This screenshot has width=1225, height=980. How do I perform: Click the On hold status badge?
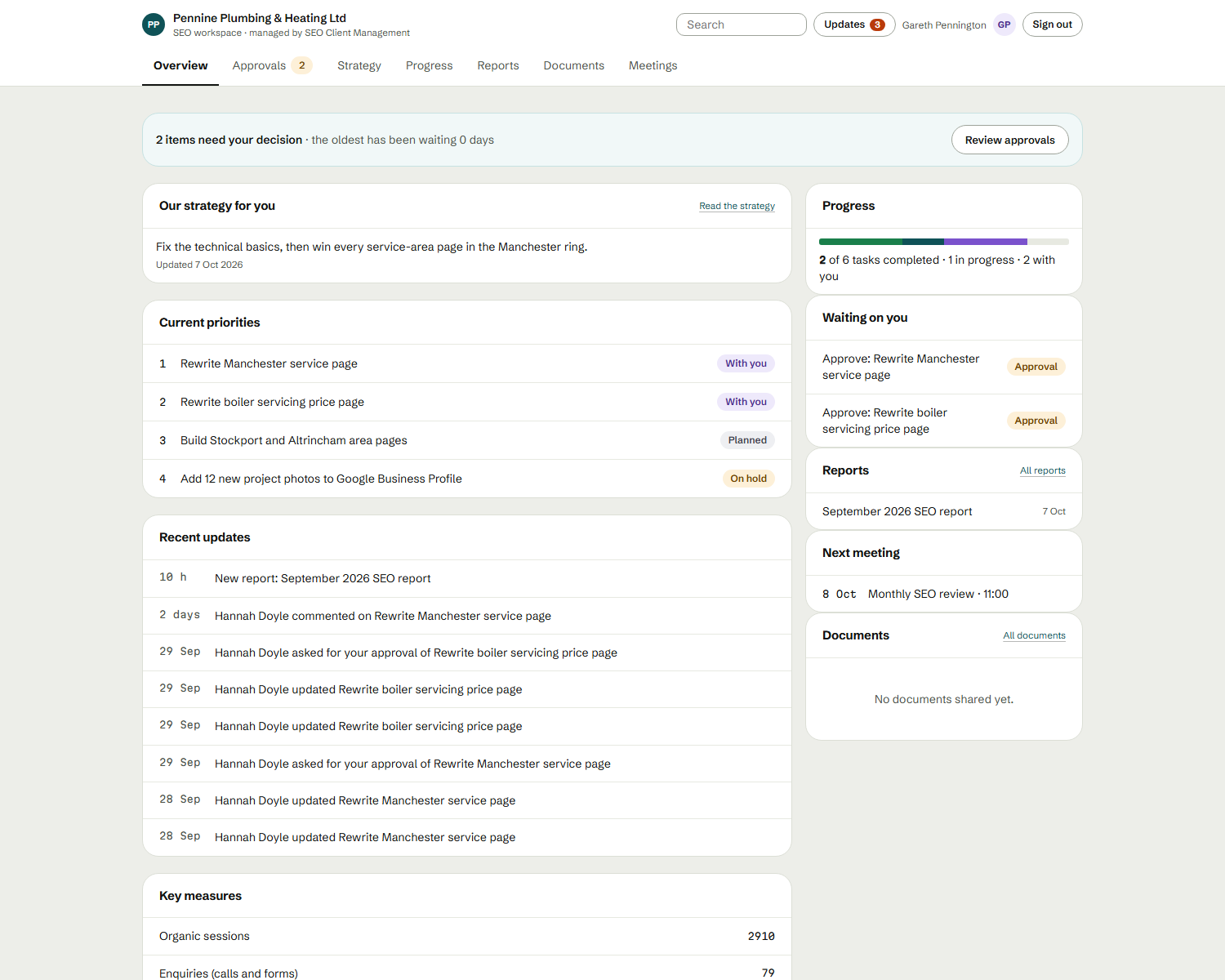pyautogui.click(x=748, y=479)
